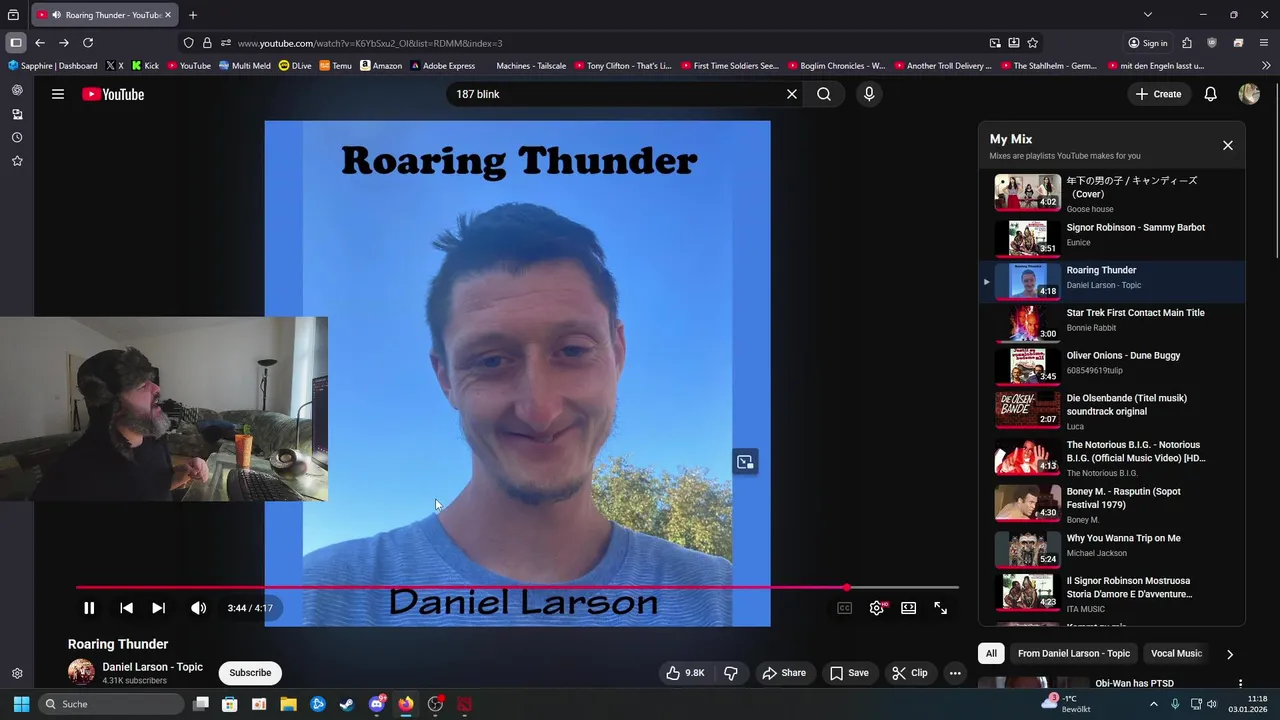Play 'Oliver Onions - Dune Buggy' from mix
Screen dimensions: 1280x720
click(x=1112, y=366)
